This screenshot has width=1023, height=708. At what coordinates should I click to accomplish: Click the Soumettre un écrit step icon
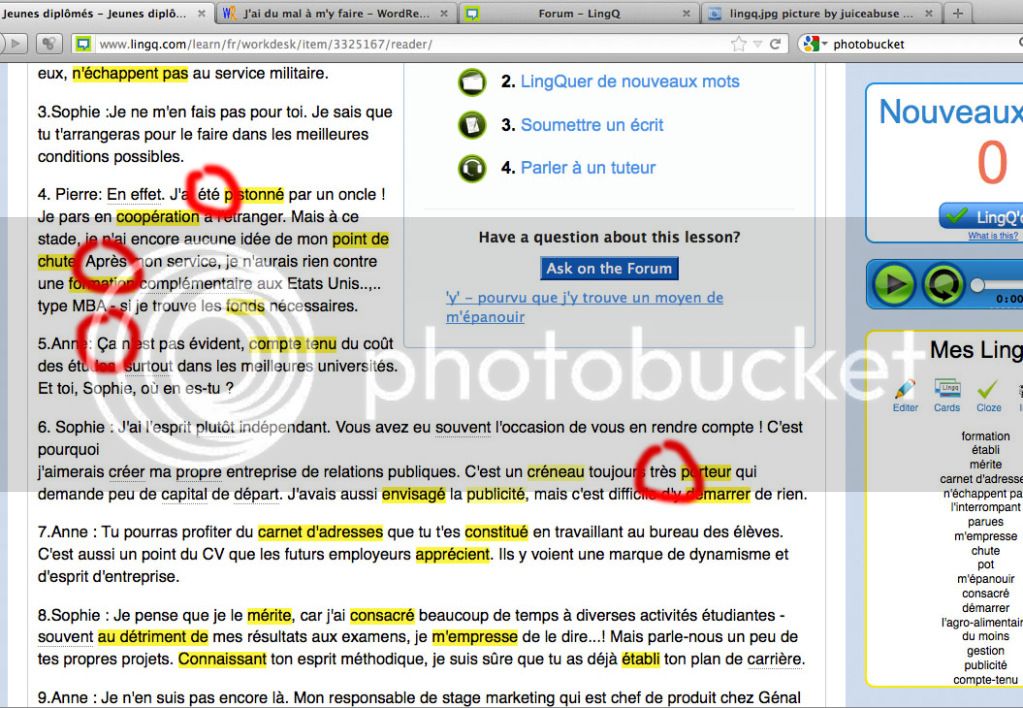point(472,125)
